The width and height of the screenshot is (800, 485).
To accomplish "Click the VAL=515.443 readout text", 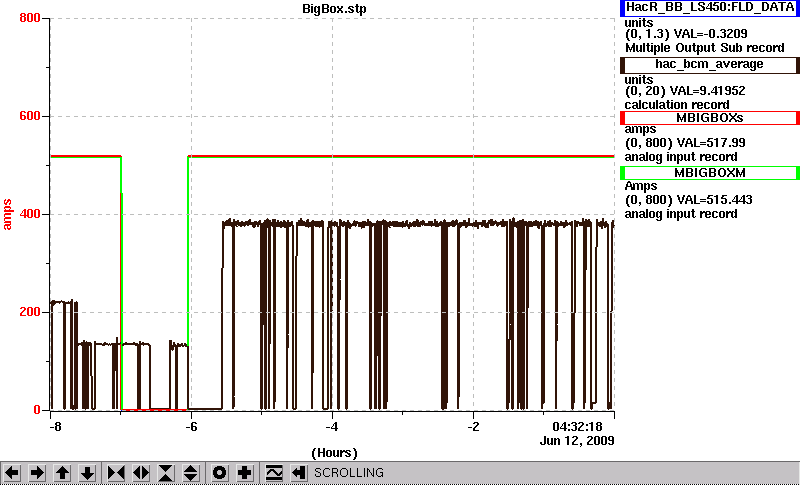I will pyautogui.click(x=713, y=200).
